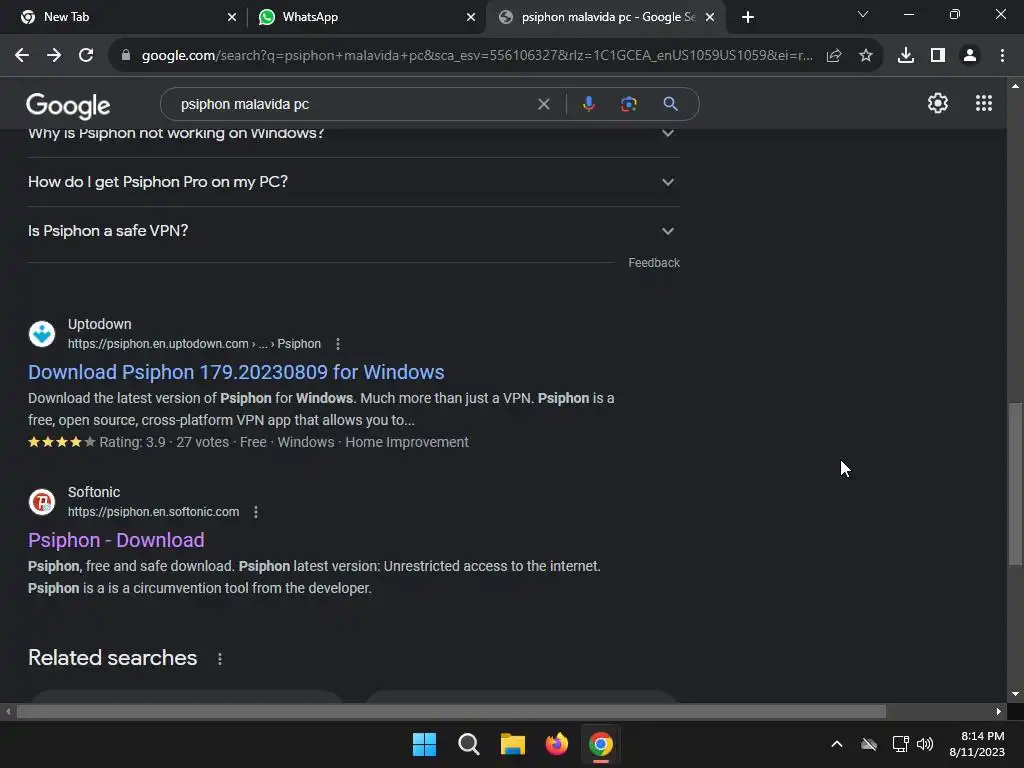Click the Uptodown site favicon
Screen dimensions: 1024x768
click(42, 334)
